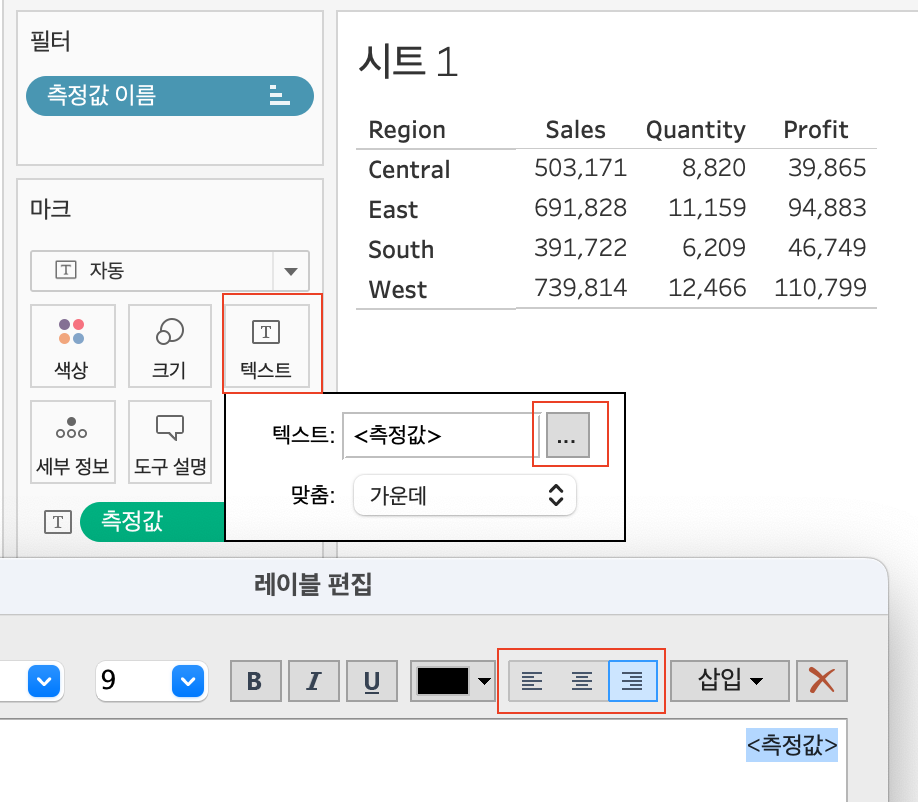Toggle bold formatting for the label text

click(255, 681)
